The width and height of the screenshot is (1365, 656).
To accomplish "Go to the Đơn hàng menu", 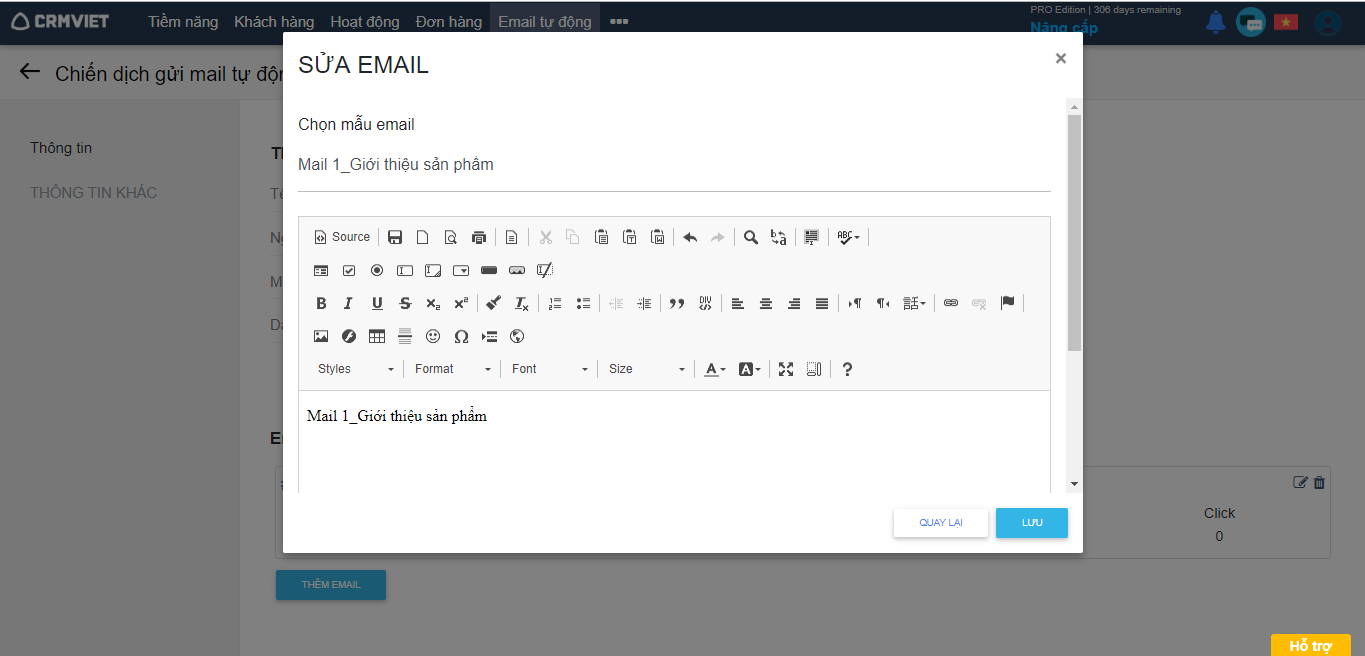I will click(449, 21).
